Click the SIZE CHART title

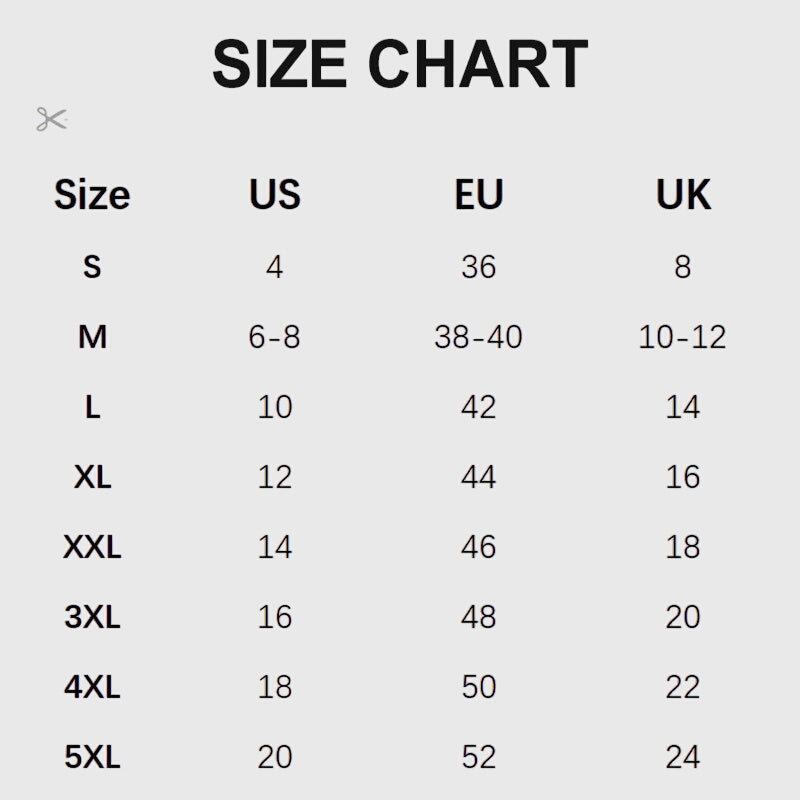(x=399, y=64)
